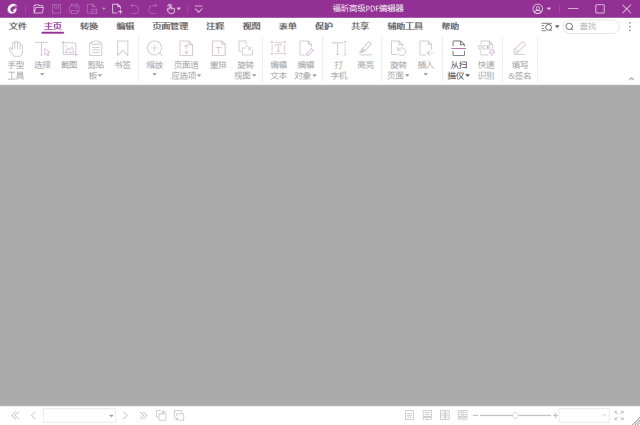This screenshot has height=425, width=640.
Task: Switch to the 编辑 tab
Action: coord(125,26)
